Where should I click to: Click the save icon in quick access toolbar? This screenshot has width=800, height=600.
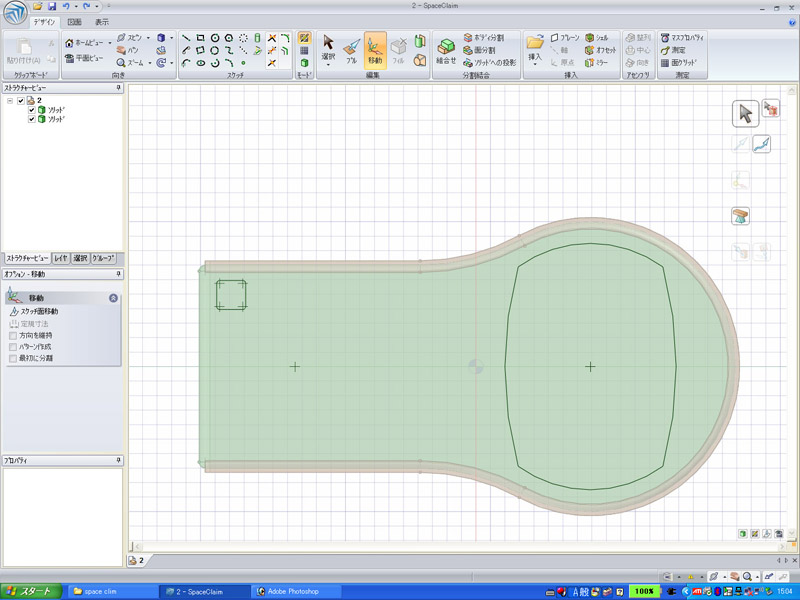click(x=51, y=7)
